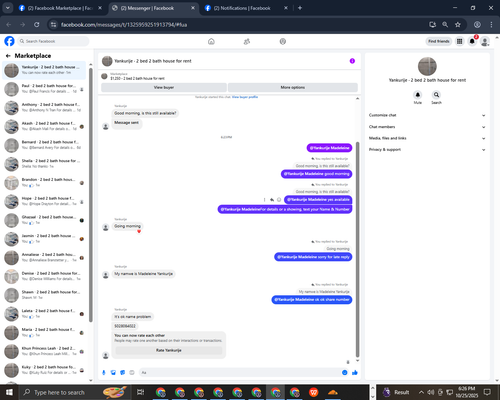Open Hope's conversation in list
500x400 pixels.
coord(44,201)
